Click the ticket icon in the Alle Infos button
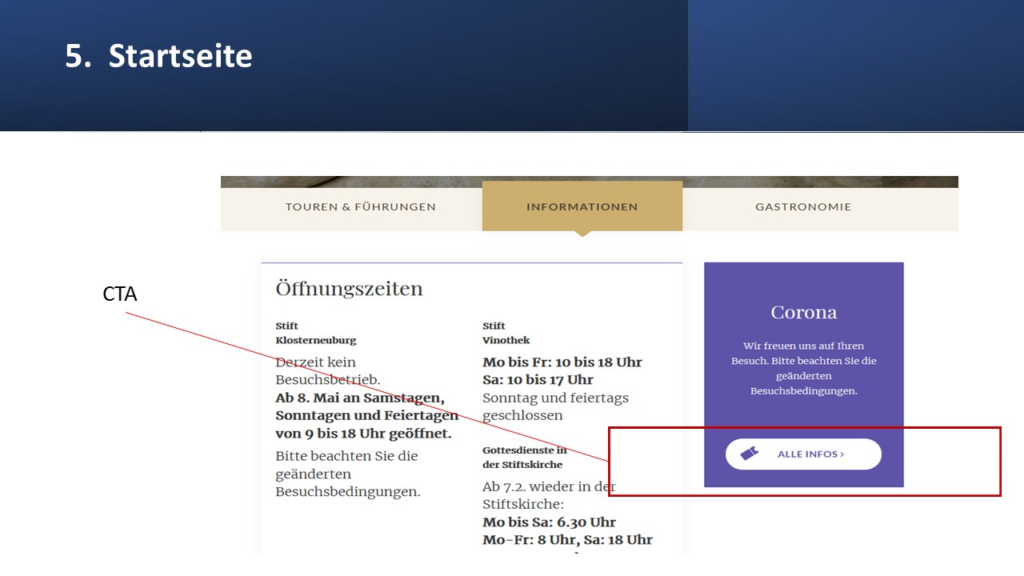The width and height of the screenshot is (1024, 576). pos(749,454)
